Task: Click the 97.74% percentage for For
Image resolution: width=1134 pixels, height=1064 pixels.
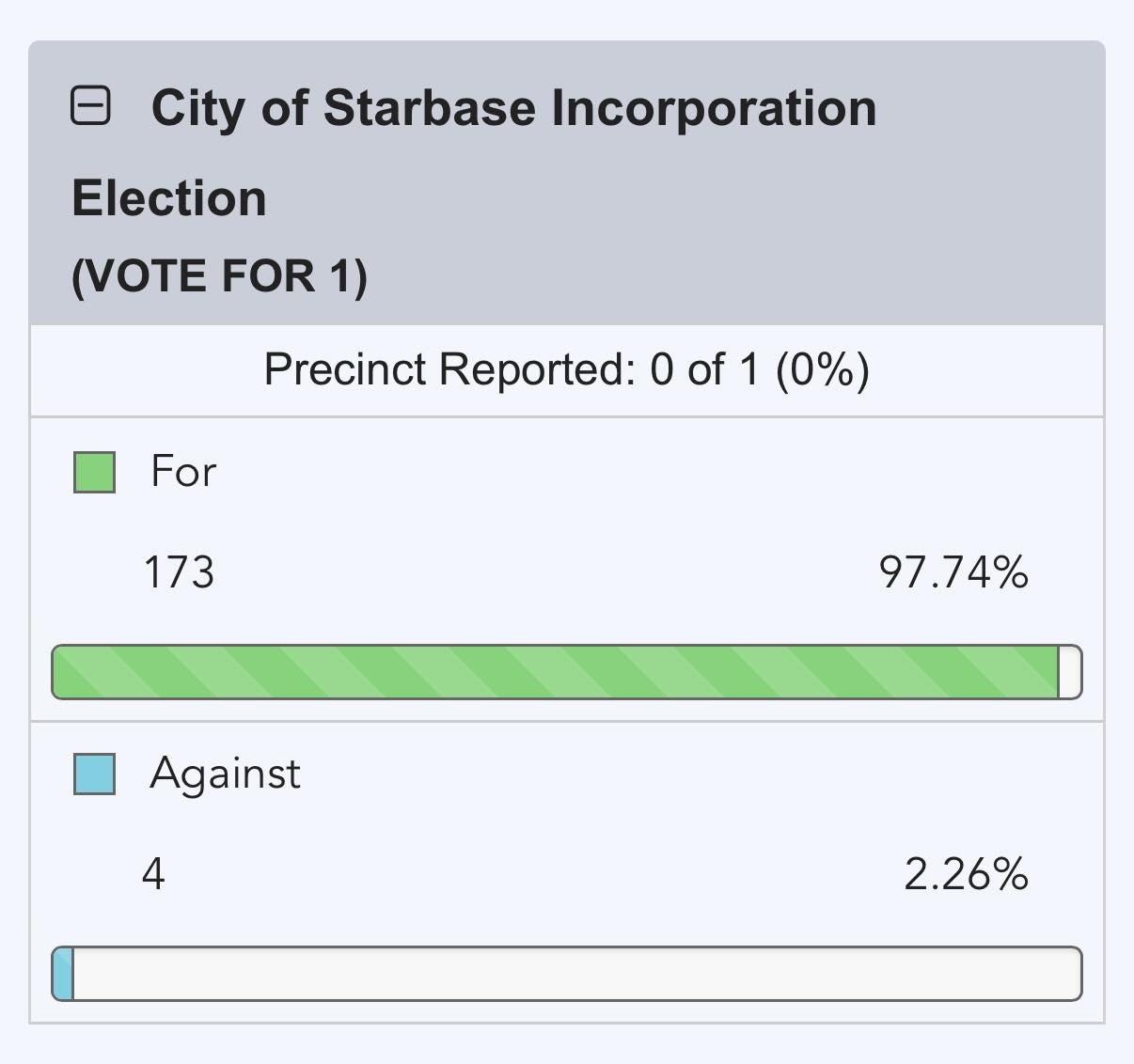Action: click(953, 572)
